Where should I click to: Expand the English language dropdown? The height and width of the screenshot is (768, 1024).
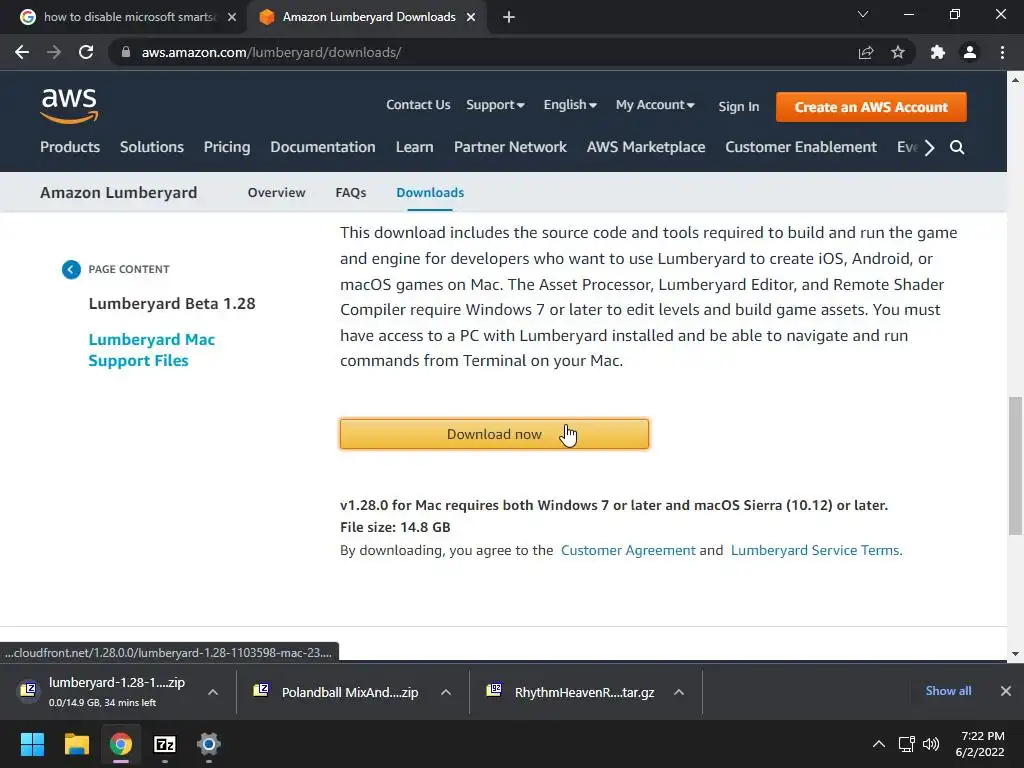[570, 105]
